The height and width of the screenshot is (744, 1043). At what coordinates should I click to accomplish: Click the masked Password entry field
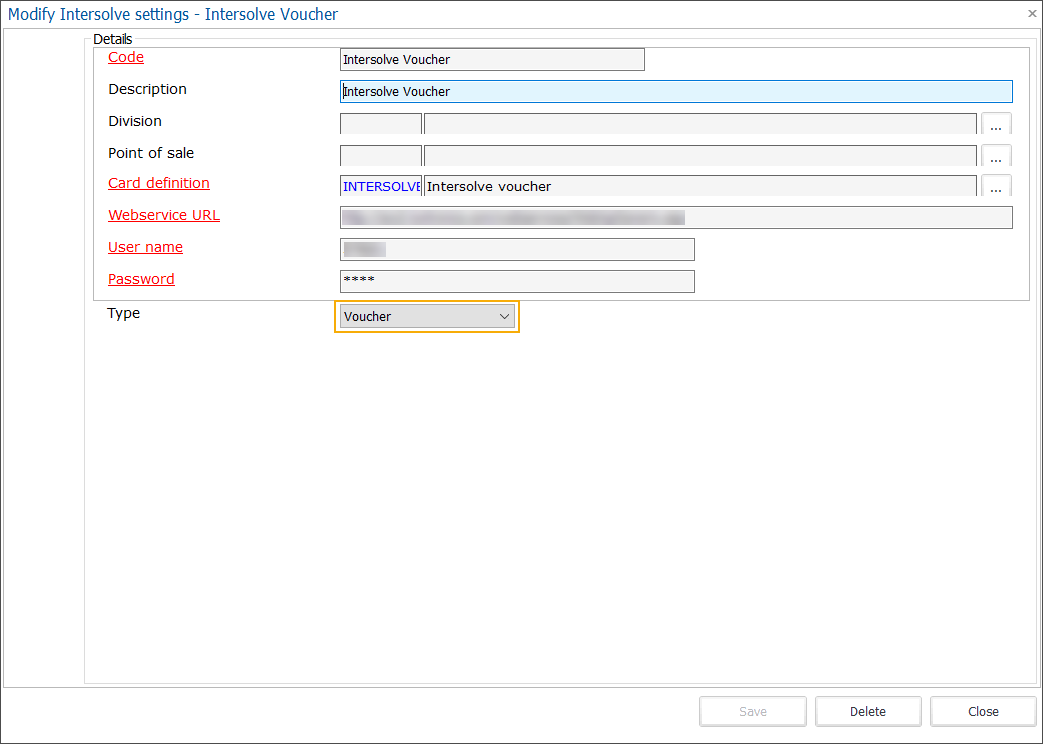pos(517,281)
